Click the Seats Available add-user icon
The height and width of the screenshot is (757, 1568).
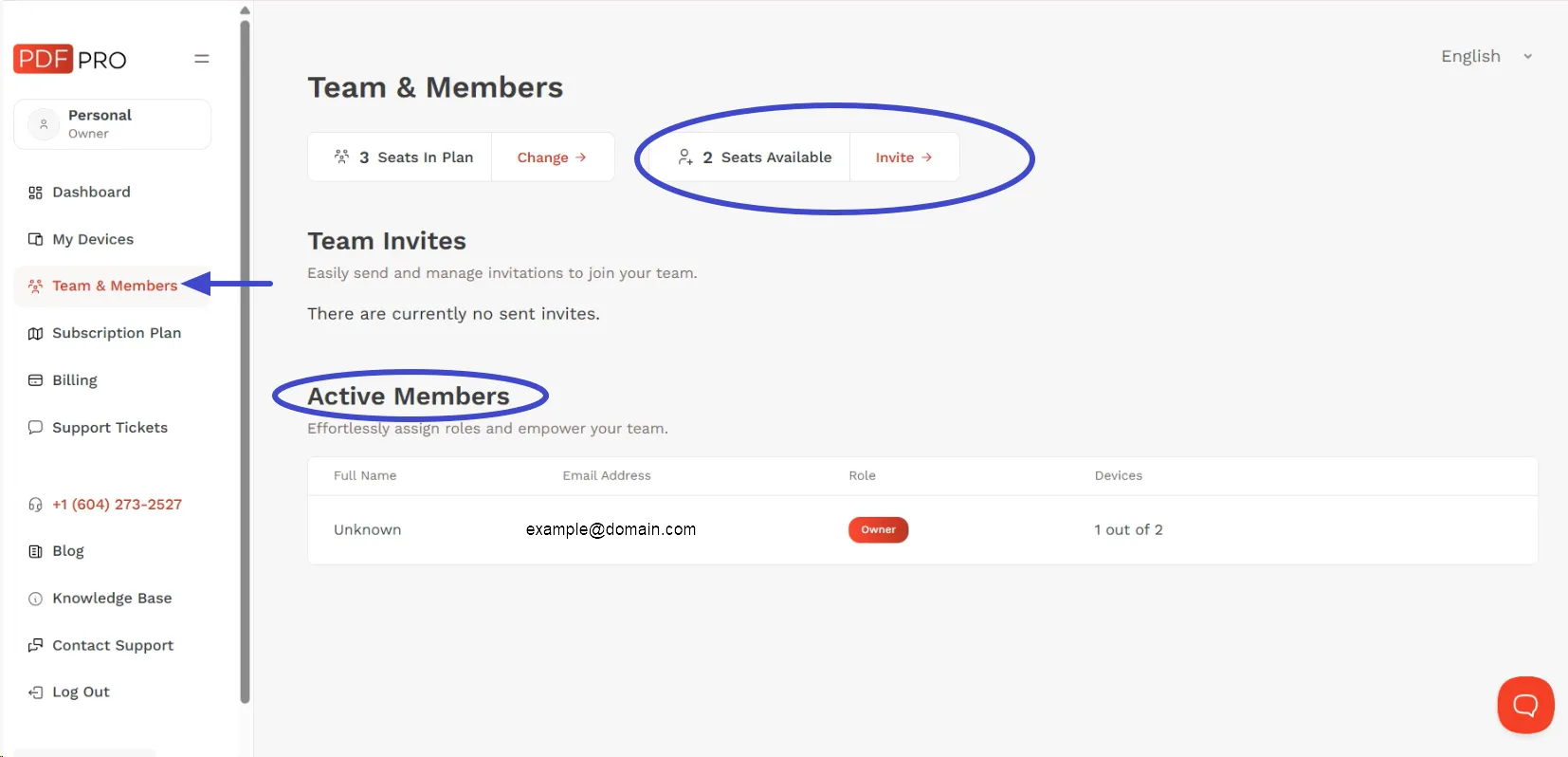pos(685,157)
